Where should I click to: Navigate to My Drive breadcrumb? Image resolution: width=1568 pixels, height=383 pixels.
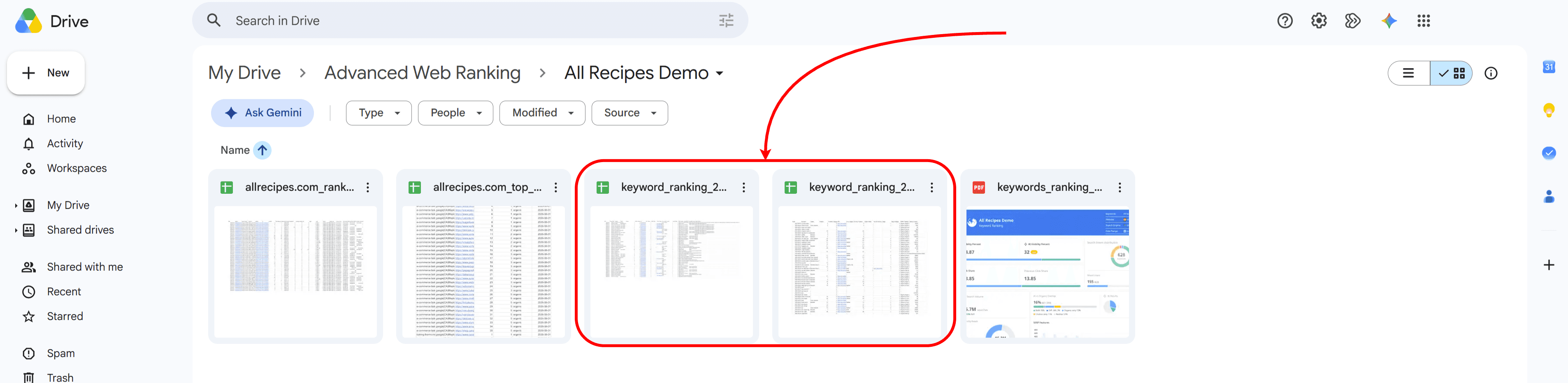point(244,73)
